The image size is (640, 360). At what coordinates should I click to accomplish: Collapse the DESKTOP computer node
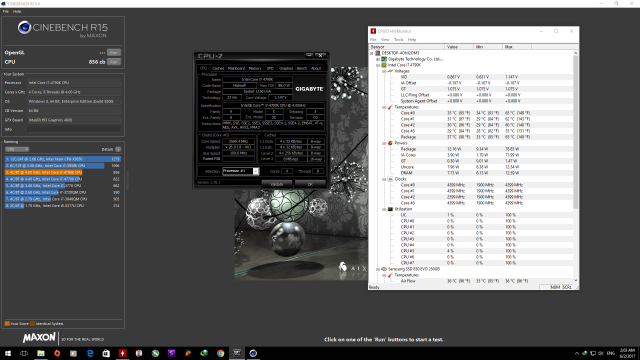[x=372, y=53]
